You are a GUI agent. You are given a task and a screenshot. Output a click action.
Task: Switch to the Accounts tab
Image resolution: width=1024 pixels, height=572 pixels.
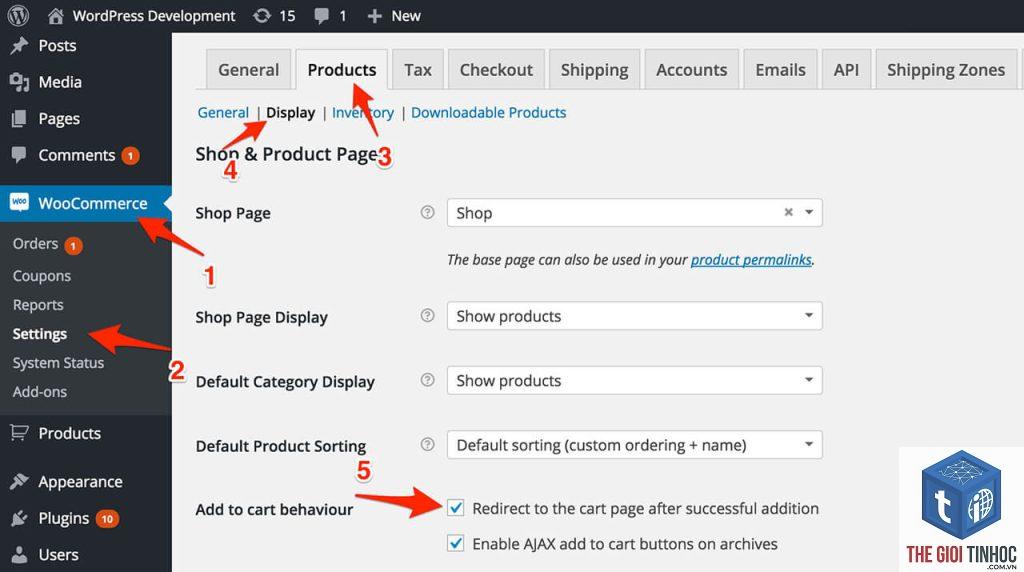692,70
